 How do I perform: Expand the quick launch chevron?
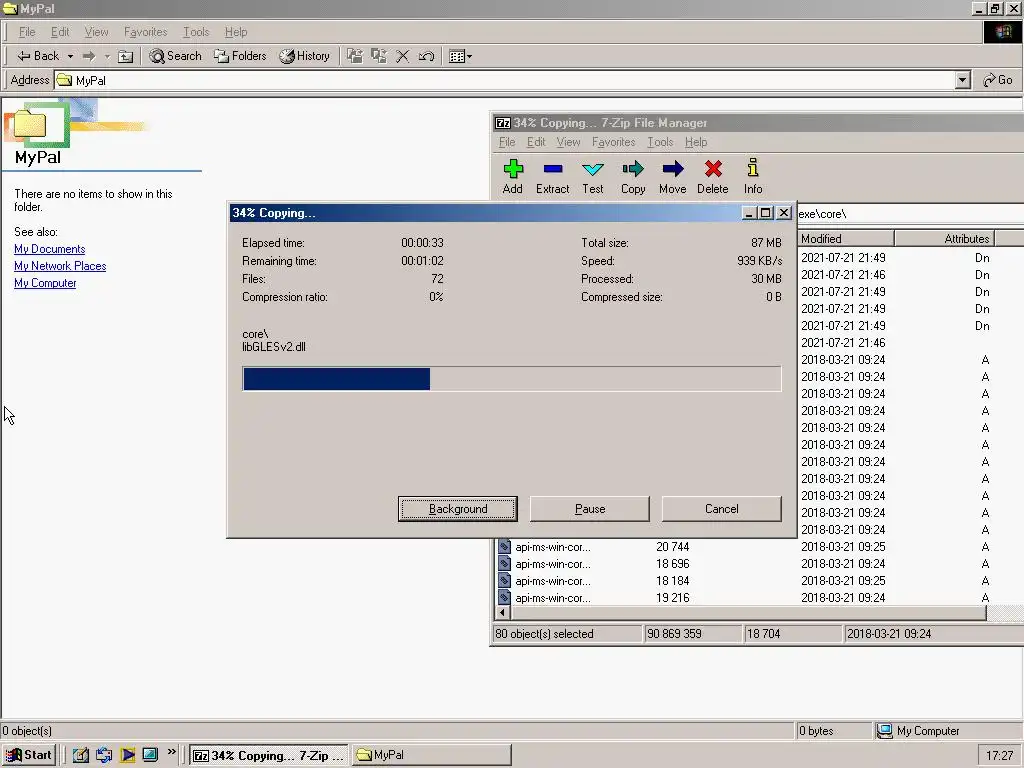coord(171,752)
